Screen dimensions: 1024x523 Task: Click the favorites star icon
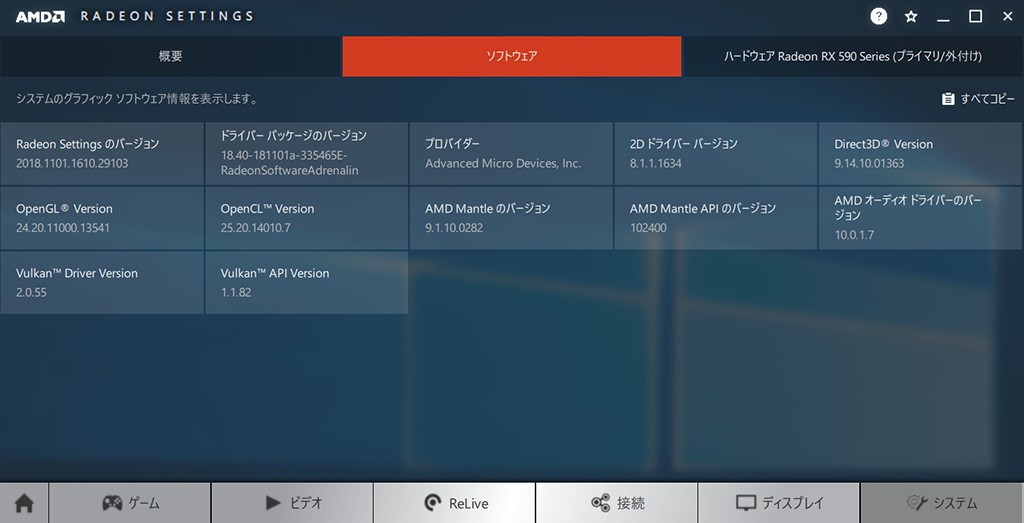(x=911, y=17)
